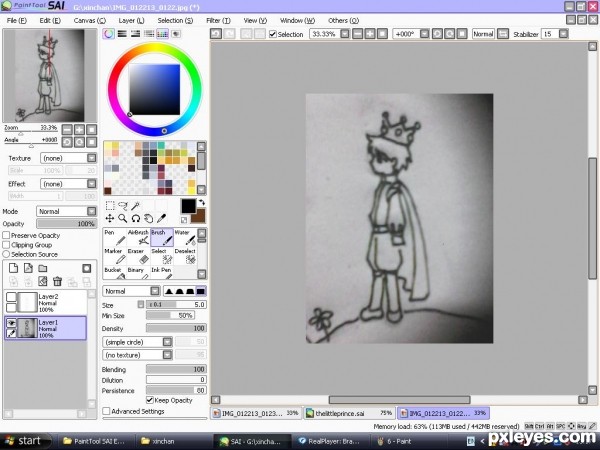Create a new layer folder

click(42, 268)
